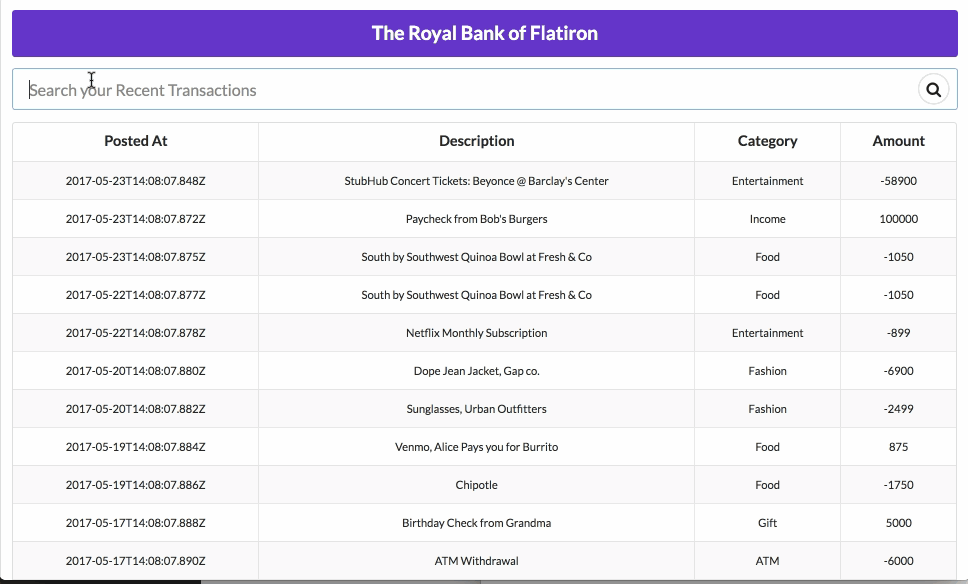Click the Chipotle transaction description

pyautogui.click(x=476, y=485)
